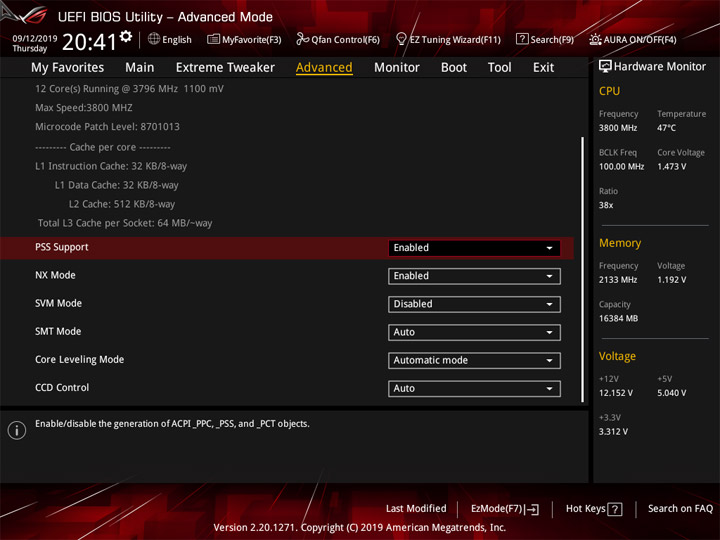Click the L2 Cache: 512 KB line
Viewport: 720px width, 540px height.
tap(122, 204)
